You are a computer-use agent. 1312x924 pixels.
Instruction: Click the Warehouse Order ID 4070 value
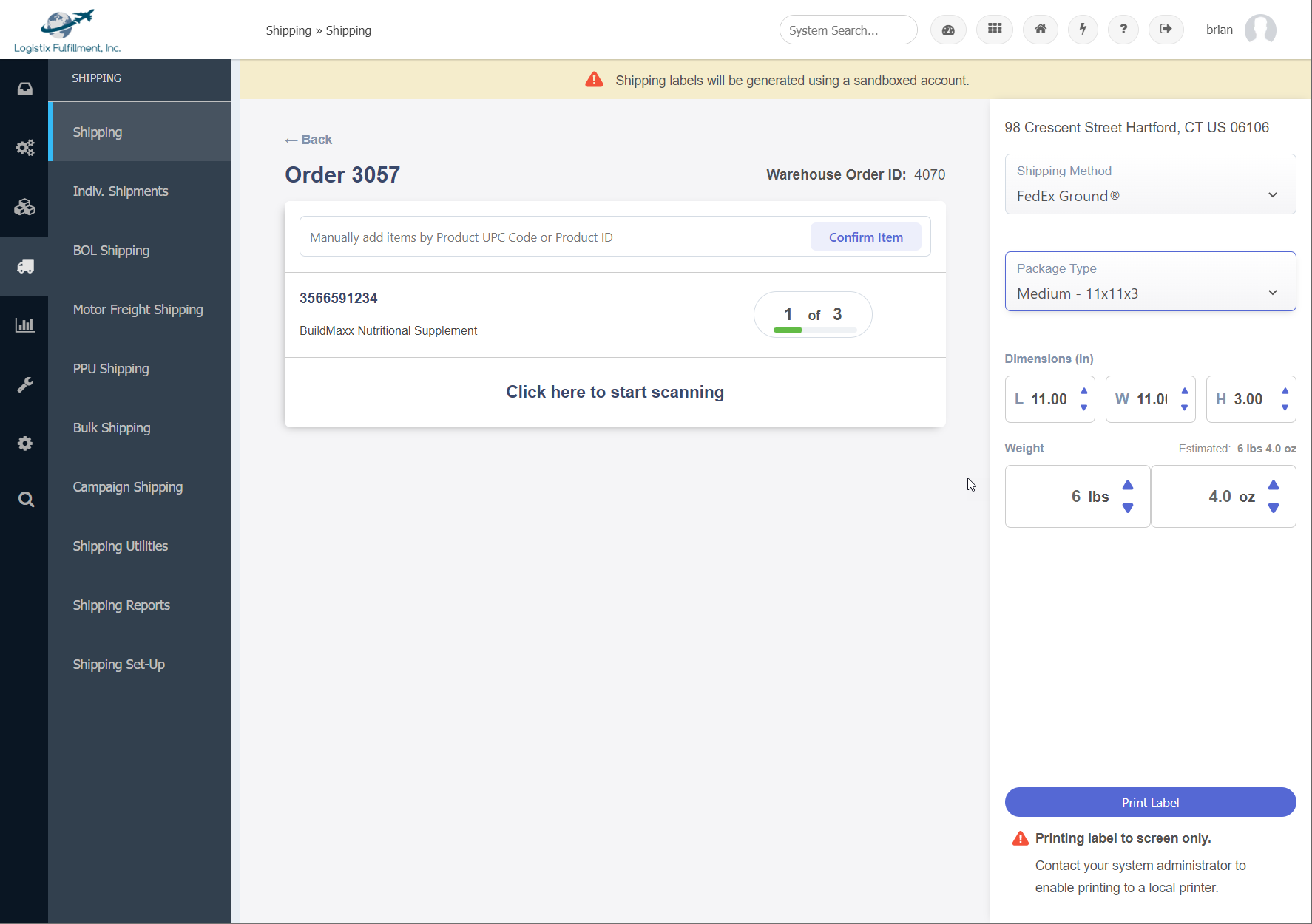pos(930,174)
